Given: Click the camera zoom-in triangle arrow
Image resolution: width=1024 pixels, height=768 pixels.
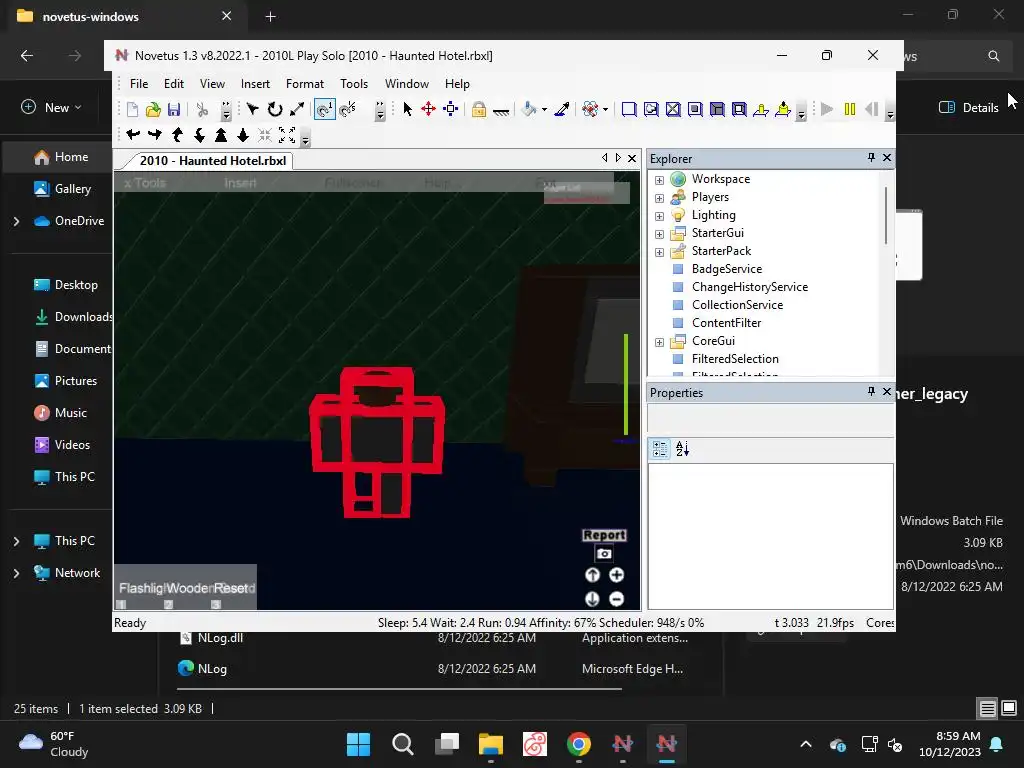Looking at the screenshot, I should pos(221,135).
